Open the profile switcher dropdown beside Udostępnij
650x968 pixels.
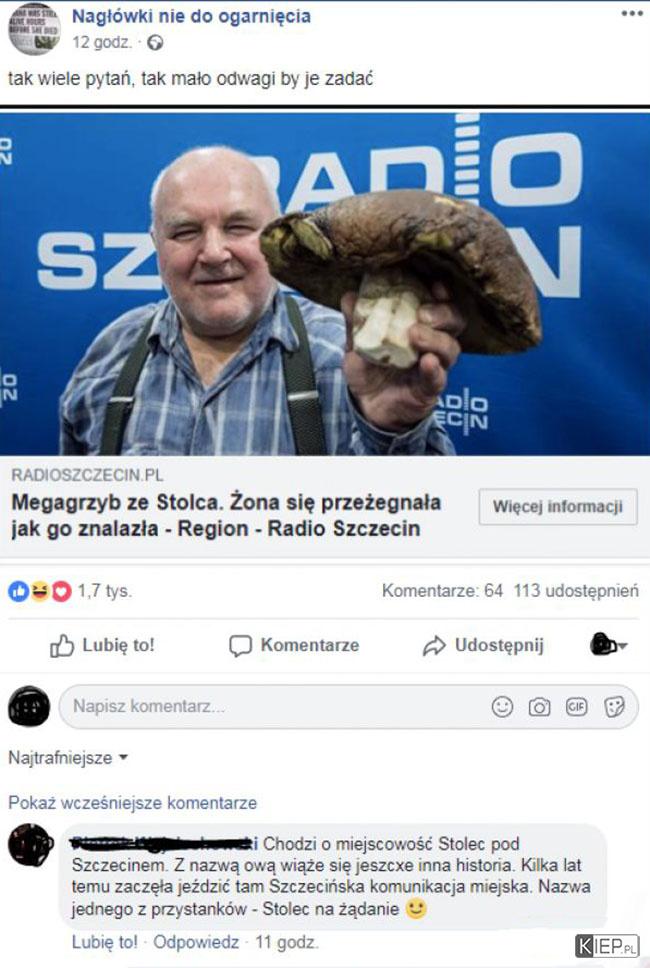point(608,645)
